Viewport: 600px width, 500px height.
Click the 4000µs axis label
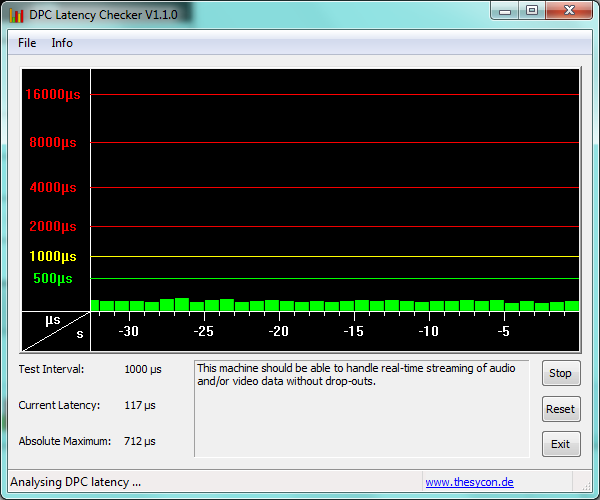click(x=53, y=187)
